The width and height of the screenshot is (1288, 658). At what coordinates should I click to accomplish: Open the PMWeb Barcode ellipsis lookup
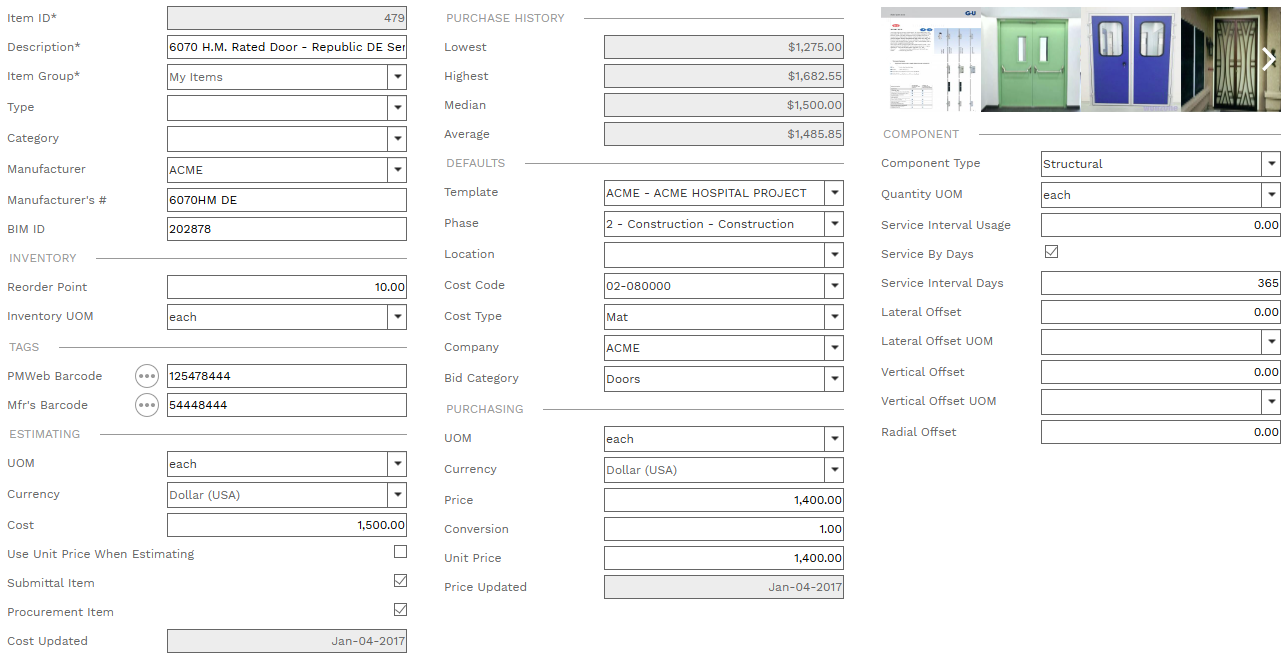coord(146,376)
